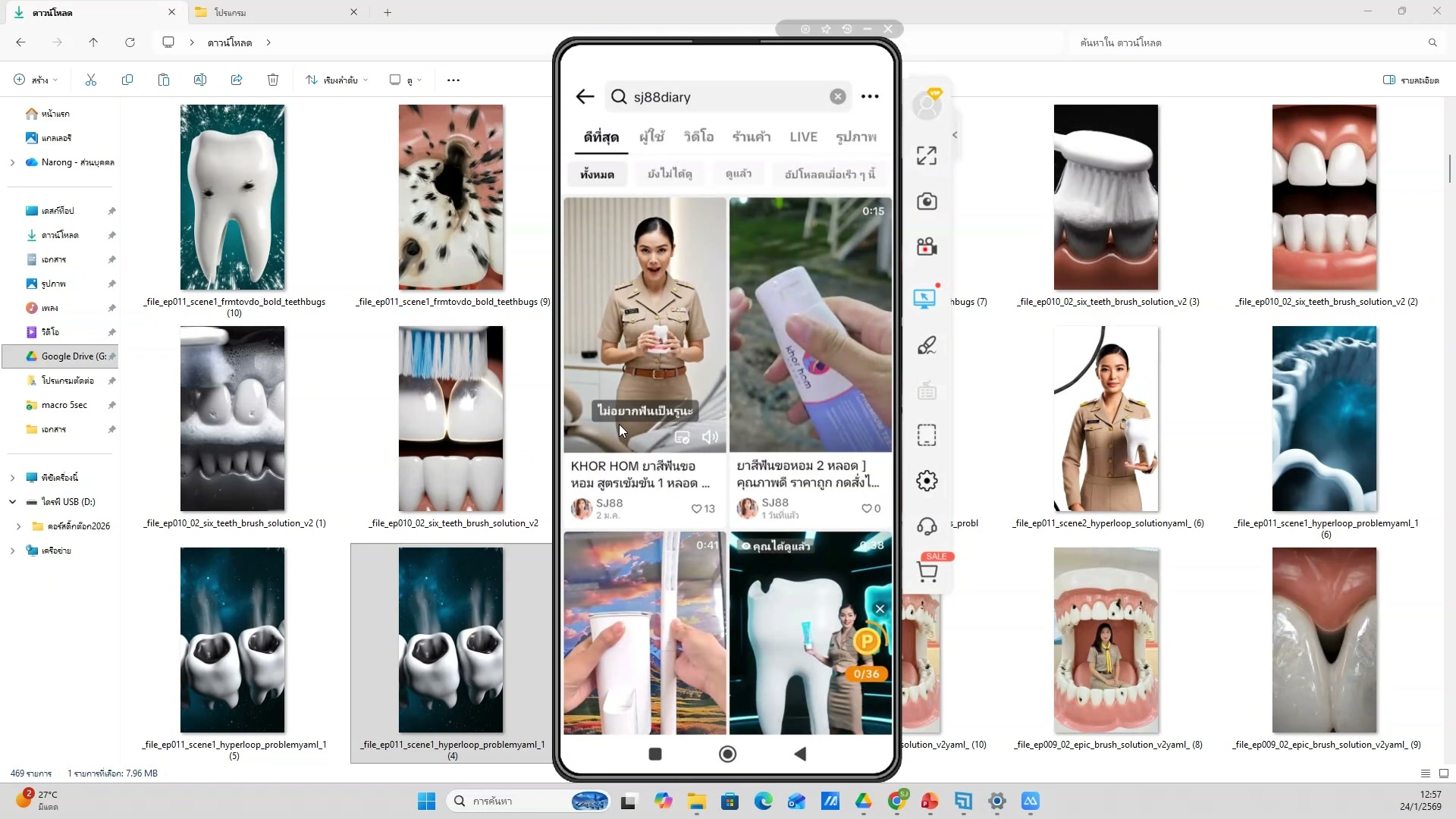Tap the Android home circle button
The height and width of the screenshot is (819, 1456).
727,754
